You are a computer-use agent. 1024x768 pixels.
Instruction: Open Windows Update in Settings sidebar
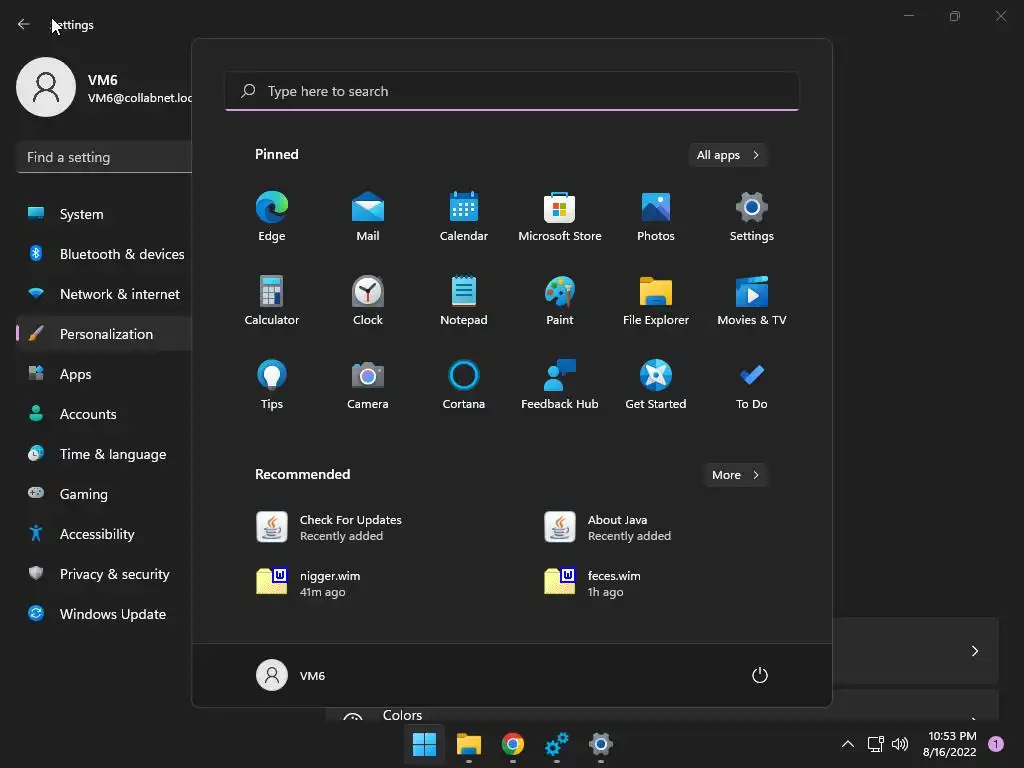(104, 614)
